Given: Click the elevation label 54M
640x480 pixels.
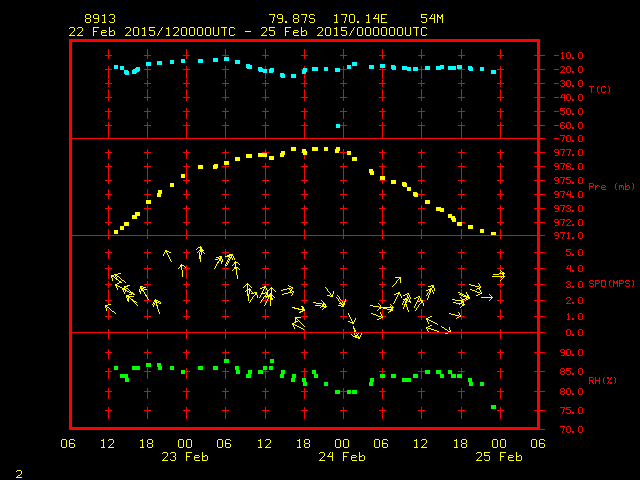Looking at the screenshot, I should click(x=432, y=19).
